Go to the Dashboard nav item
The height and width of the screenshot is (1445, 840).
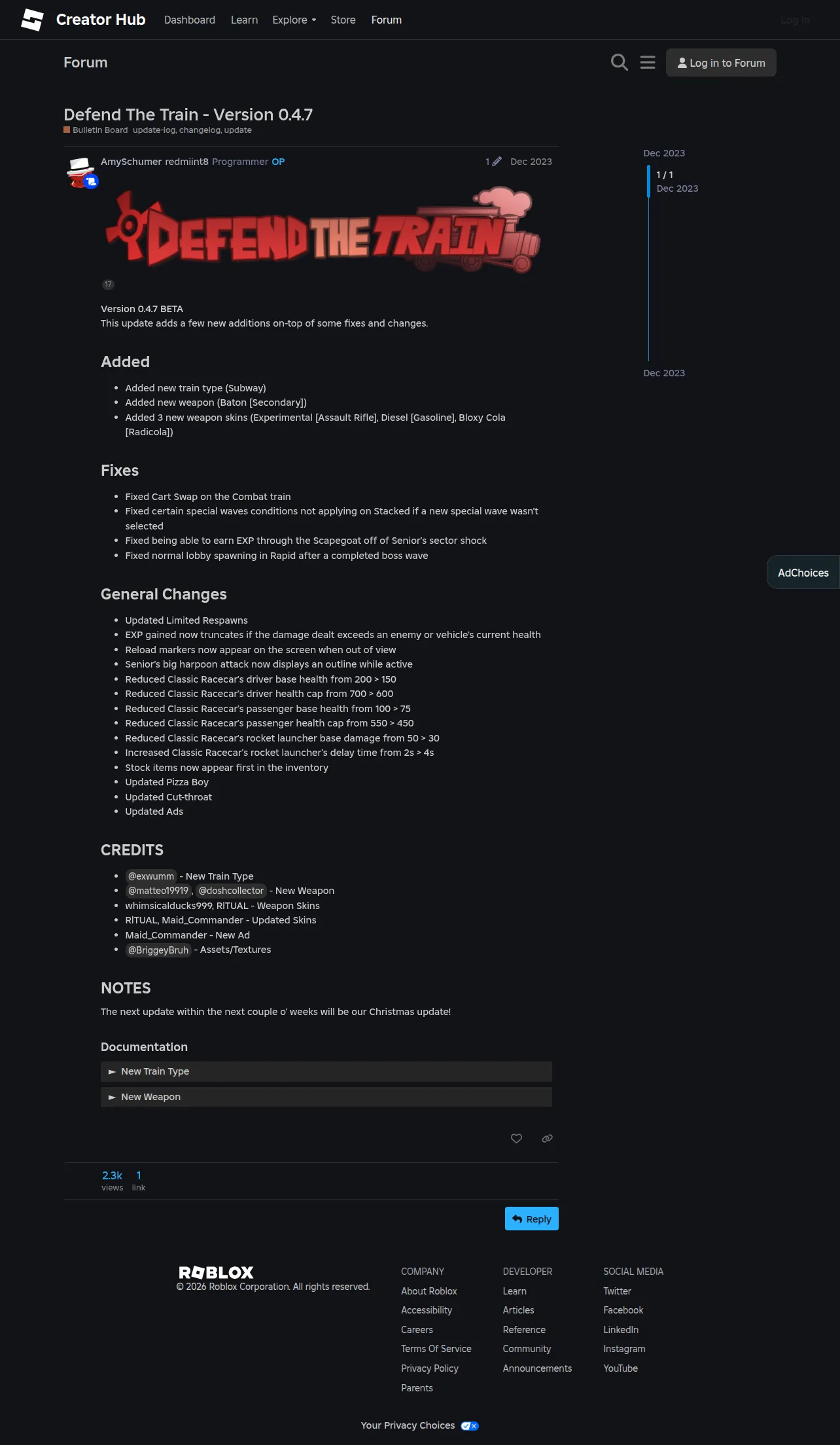click(190, 20)
